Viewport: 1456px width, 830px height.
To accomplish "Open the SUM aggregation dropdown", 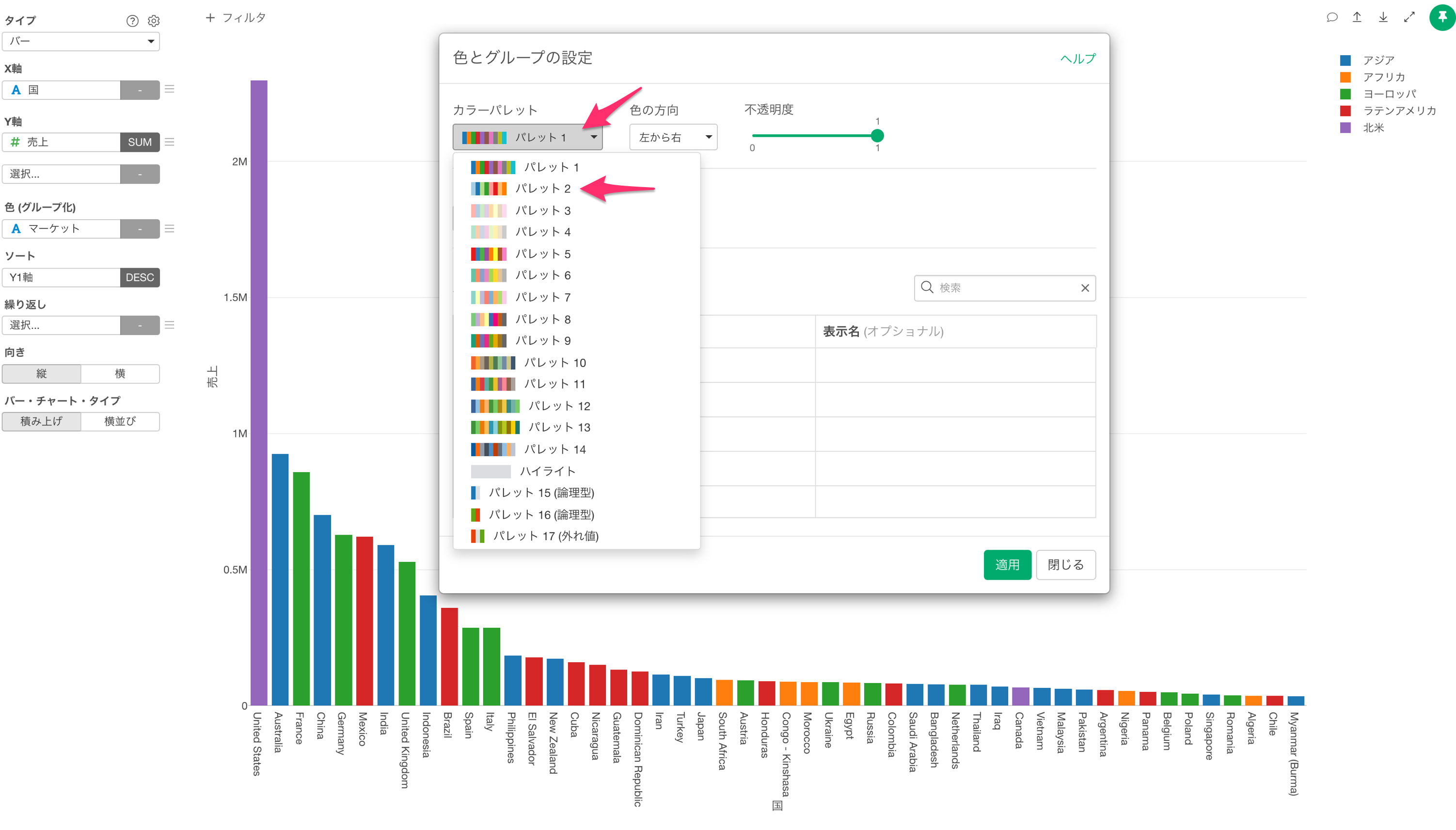I will click(x=140, y=143).
